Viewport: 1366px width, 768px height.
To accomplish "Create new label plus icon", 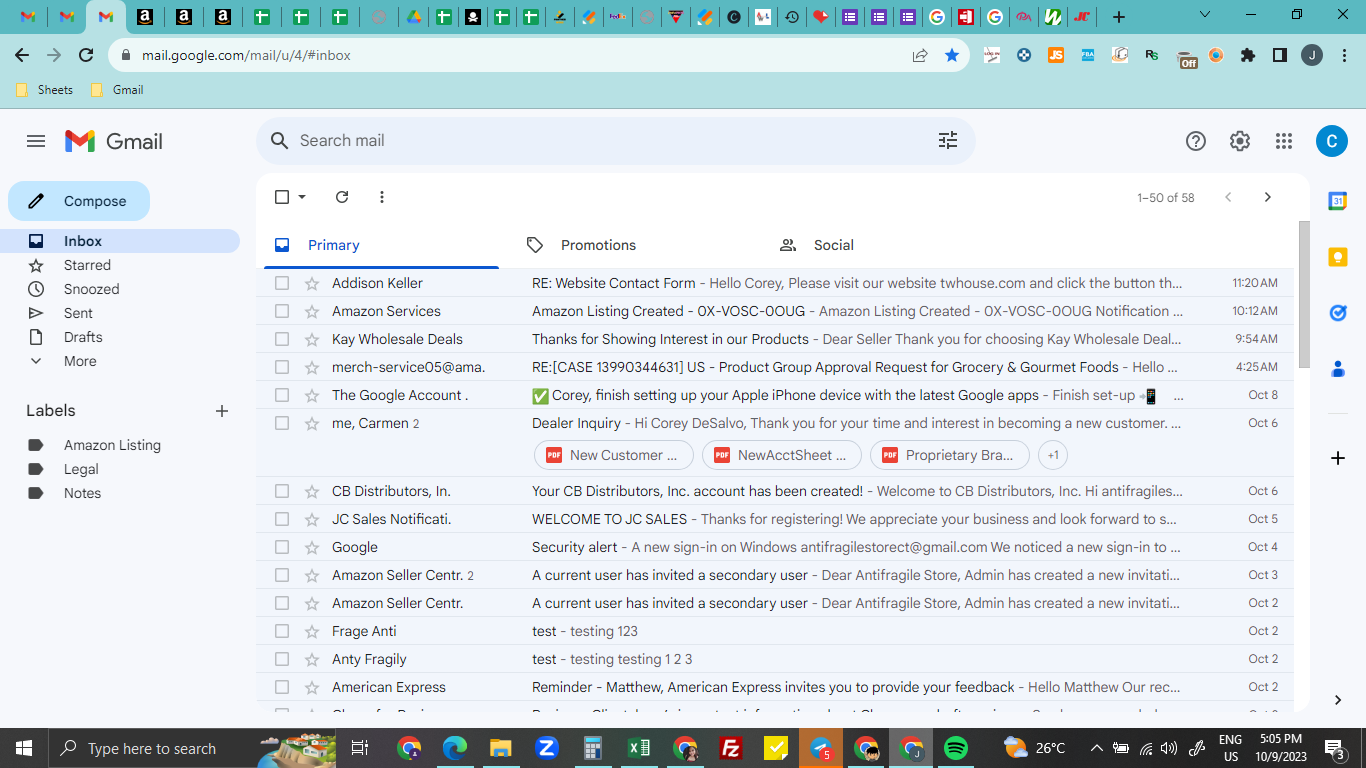I will [222, 411].
